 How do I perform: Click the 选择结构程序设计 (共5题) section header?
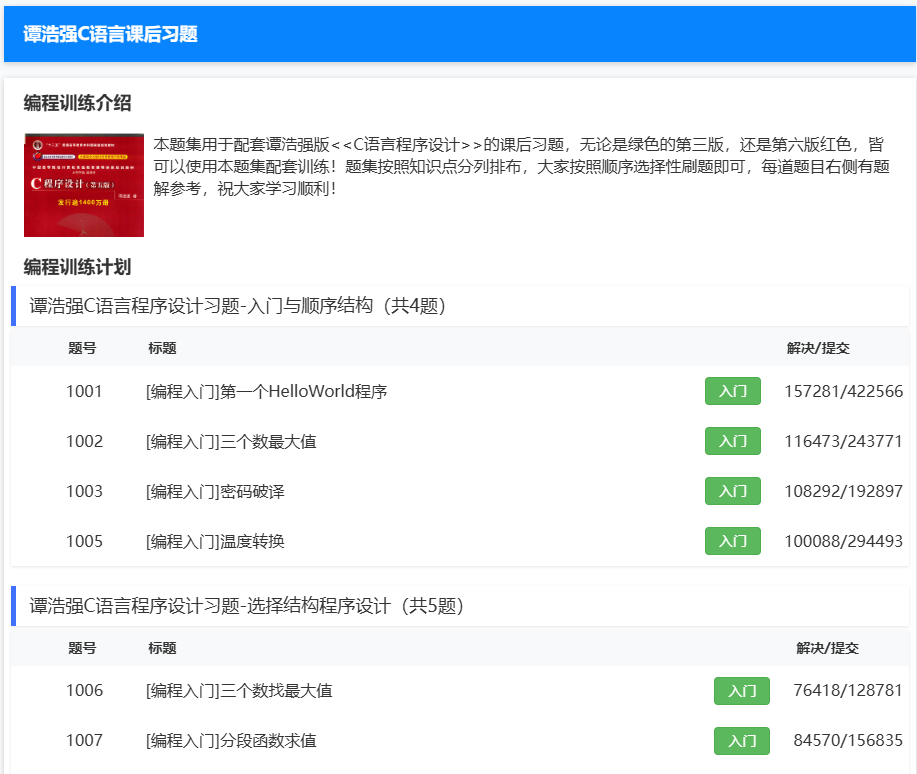pos(460,606)
